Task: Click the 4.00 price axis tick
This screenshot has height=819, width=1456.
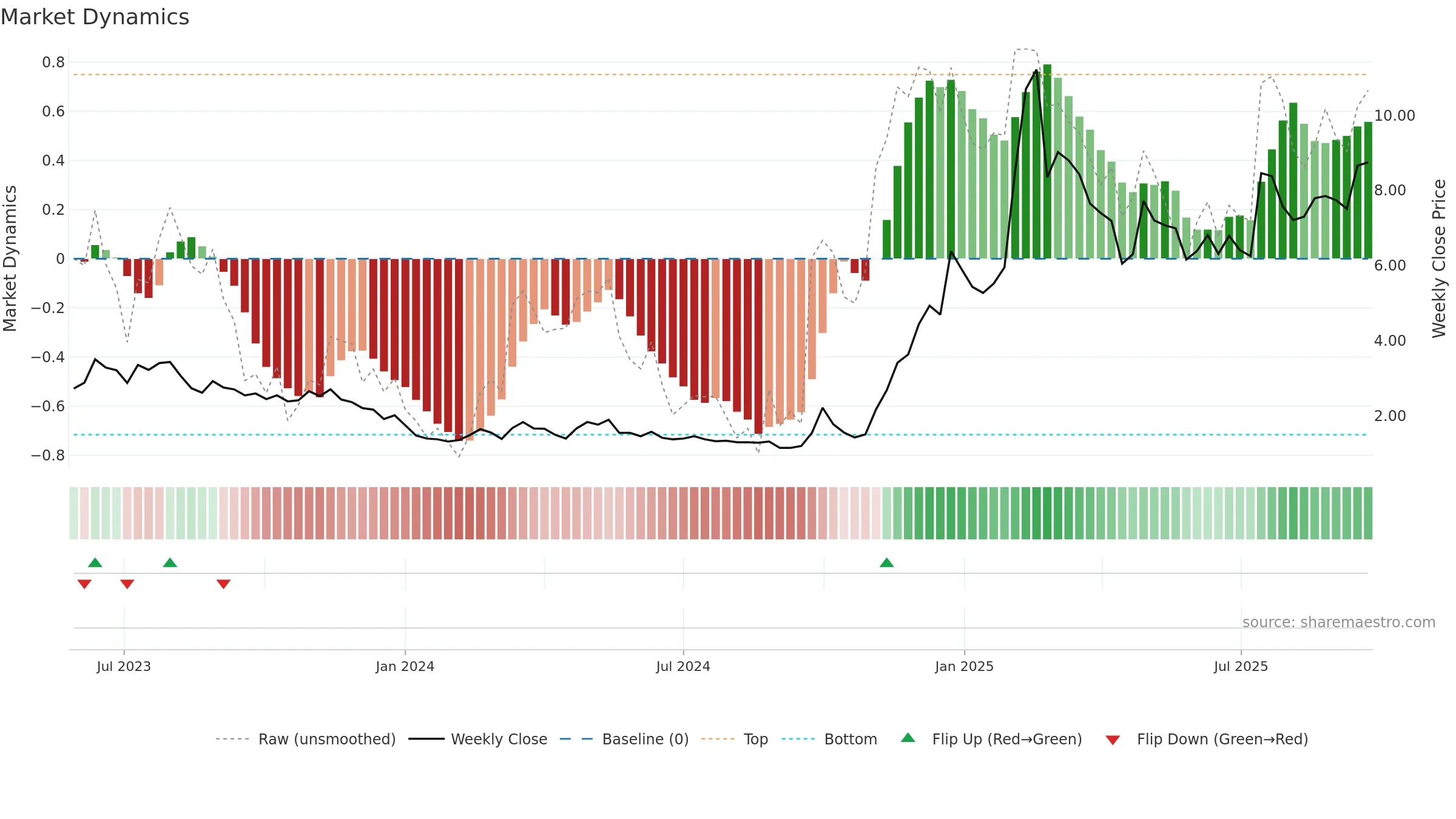Action: point(1390,341)
